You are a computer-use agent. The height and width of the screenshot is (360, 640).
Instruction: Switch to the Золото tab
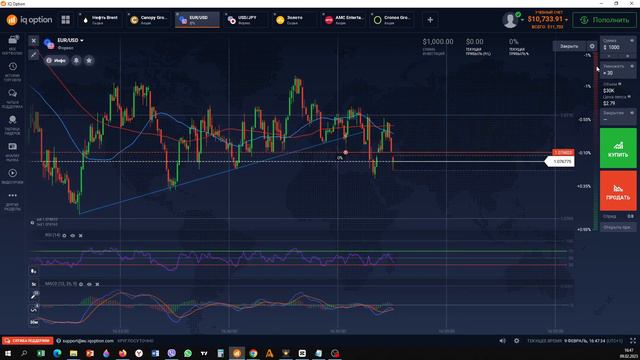pos(294,20)
